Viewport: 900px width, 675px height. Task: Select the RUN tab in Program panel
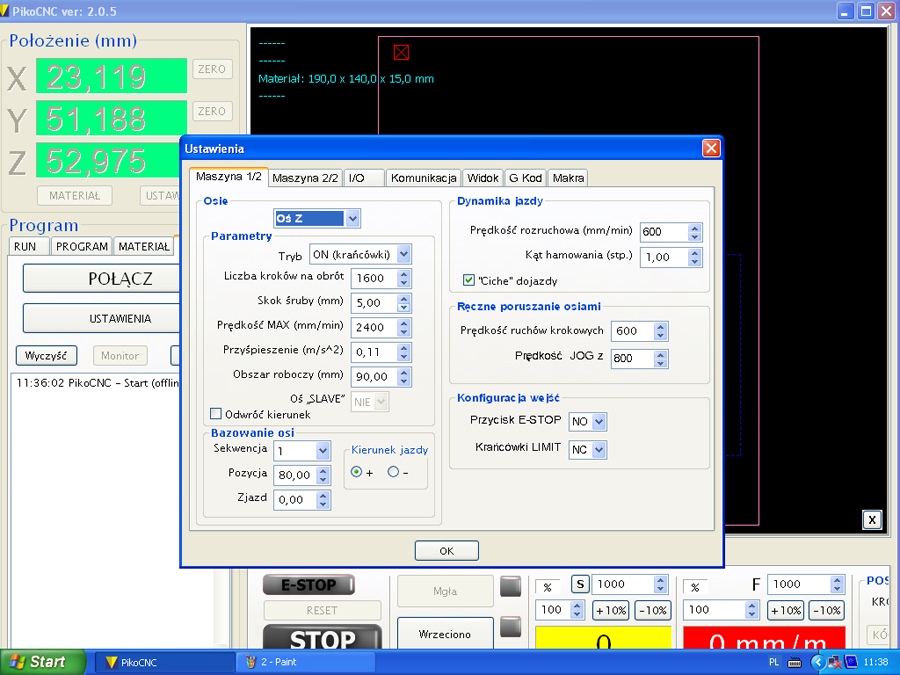tap(28, 246)
